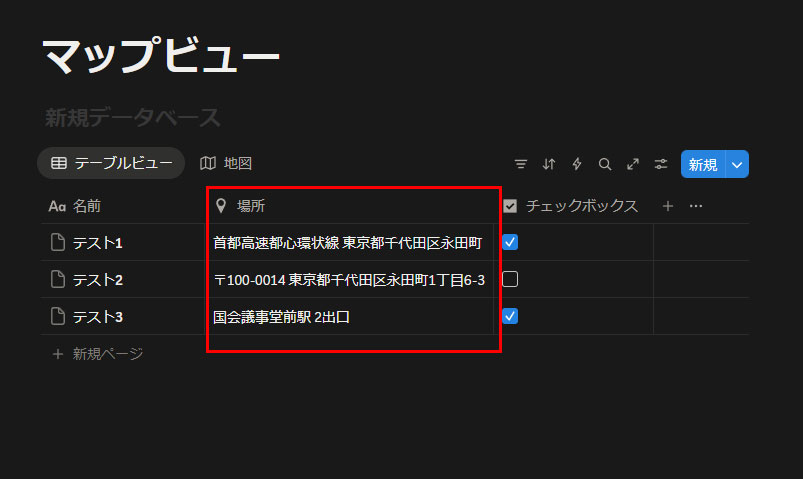The height and width of the screenshot is (479, 803).
Task: Click the plus icon to add property
Action: point(668,206)
